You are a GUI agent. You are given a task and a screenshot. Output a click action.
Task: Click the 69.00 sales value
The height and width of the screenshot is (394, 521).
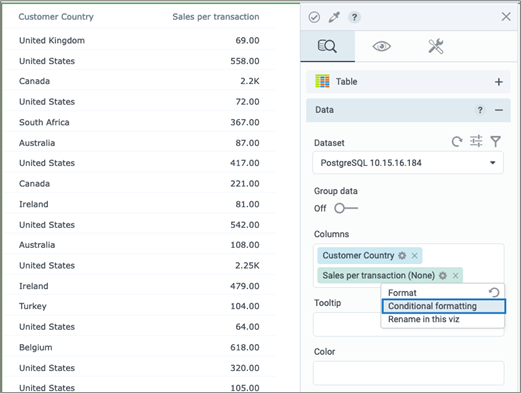click(x=247, y=40)
